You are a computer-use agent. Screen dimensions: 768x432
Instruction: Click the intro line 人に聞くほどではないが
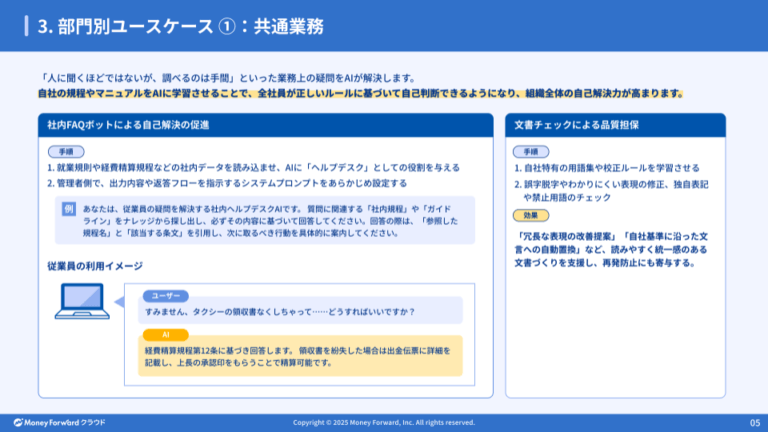pyautogui.click(x=228, y=78)
